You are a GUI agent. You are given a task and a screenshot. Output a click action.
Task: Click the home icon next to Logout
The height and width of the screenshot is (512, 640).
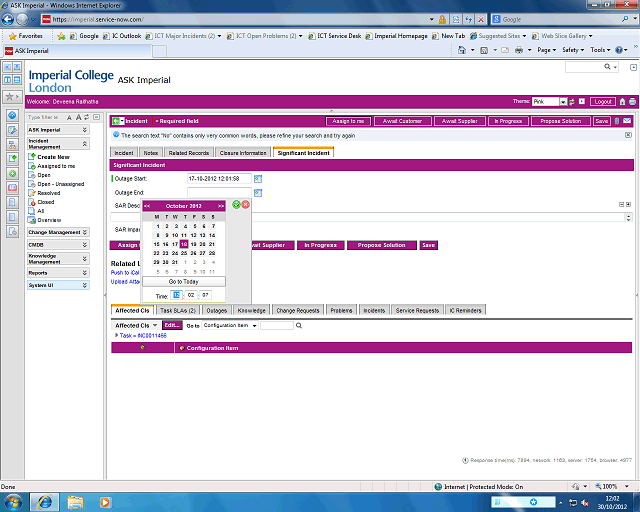pyautogui.click(x=622, y=101)
